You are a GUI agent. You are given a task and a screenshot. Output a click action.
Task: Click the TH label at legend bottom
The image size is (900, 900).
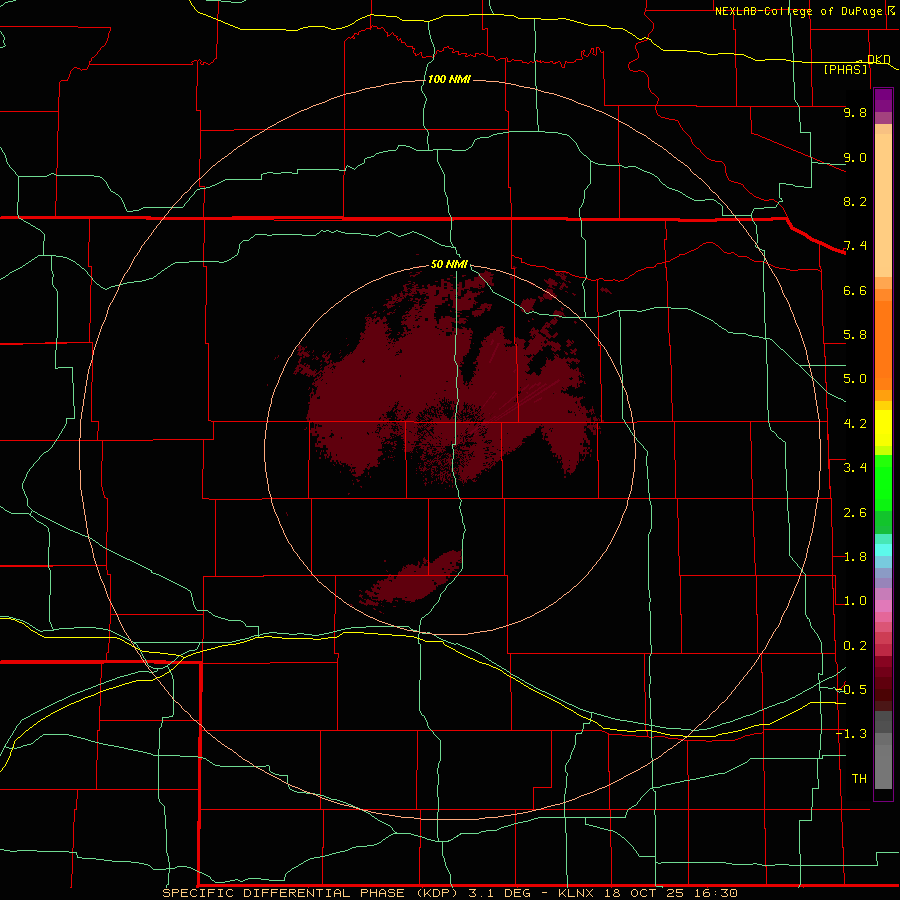click(859, 779)
